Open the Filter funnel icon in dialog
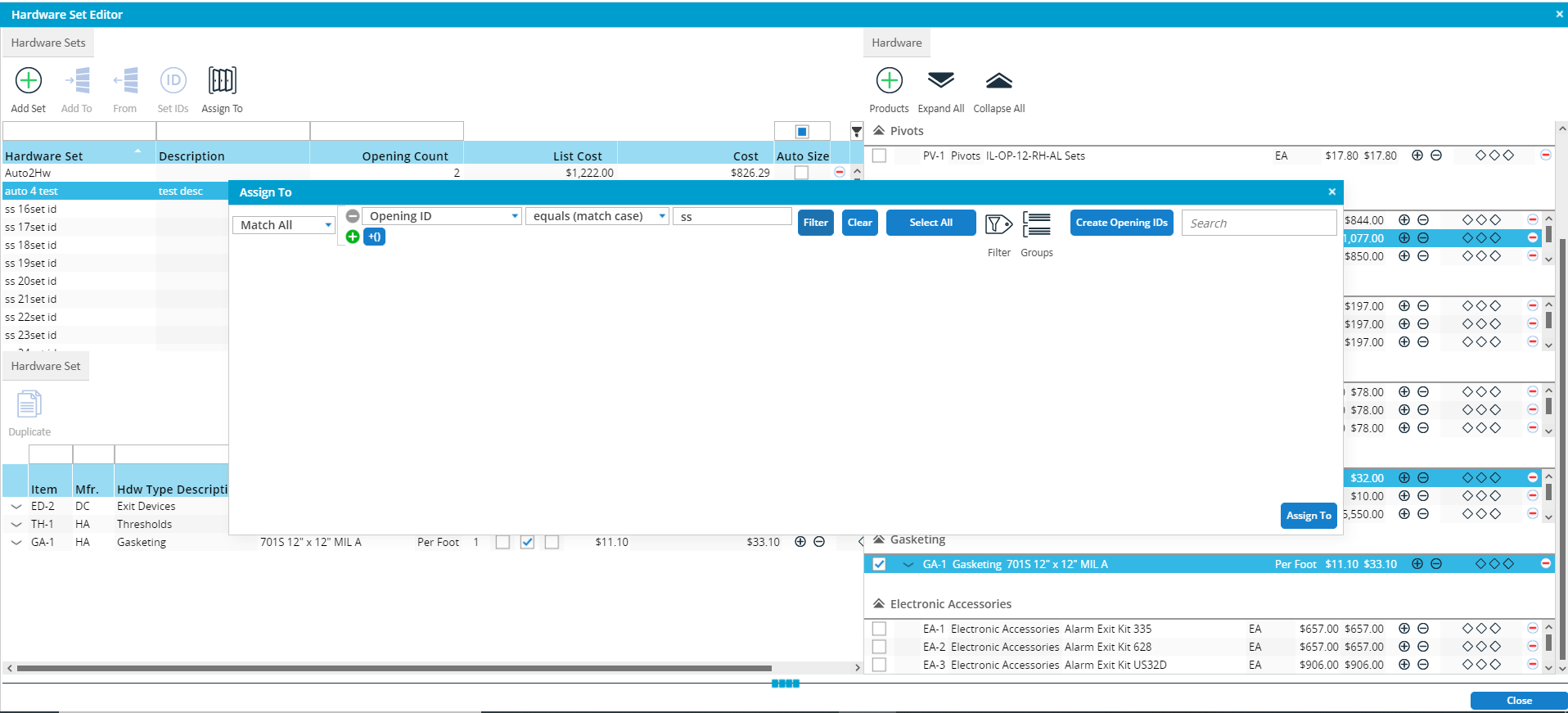The width and height of the screenshot is (1568, 713). tap(998, 224)
